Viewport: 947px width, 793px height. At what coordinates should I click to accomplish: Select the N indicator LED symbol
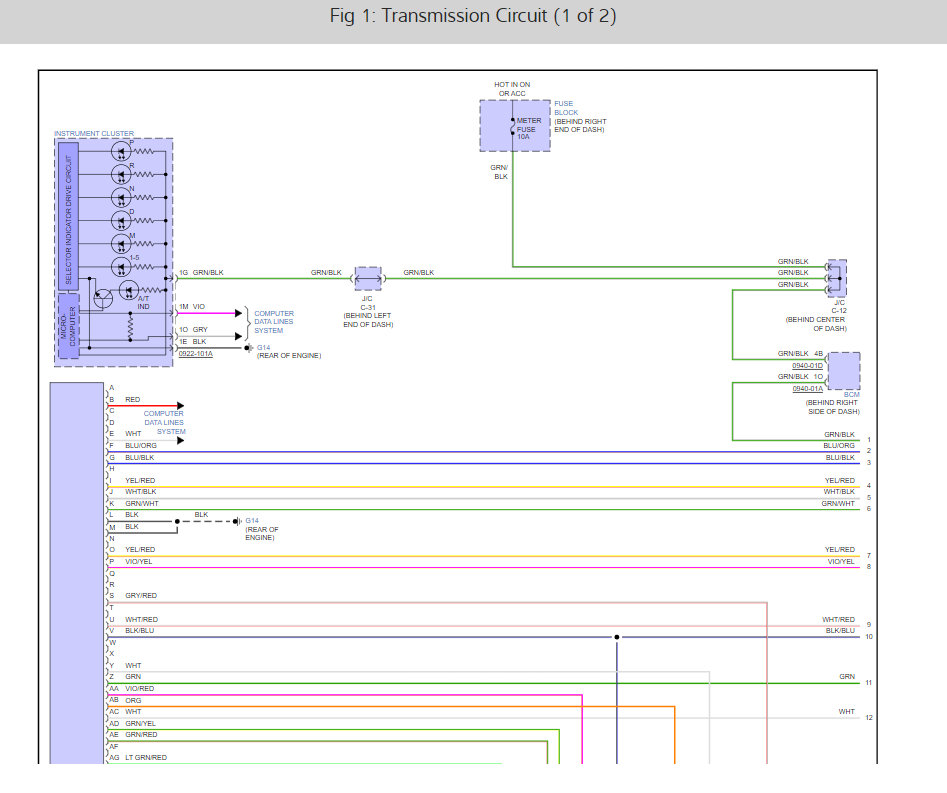pyautogui.click(x=119, y=197)
